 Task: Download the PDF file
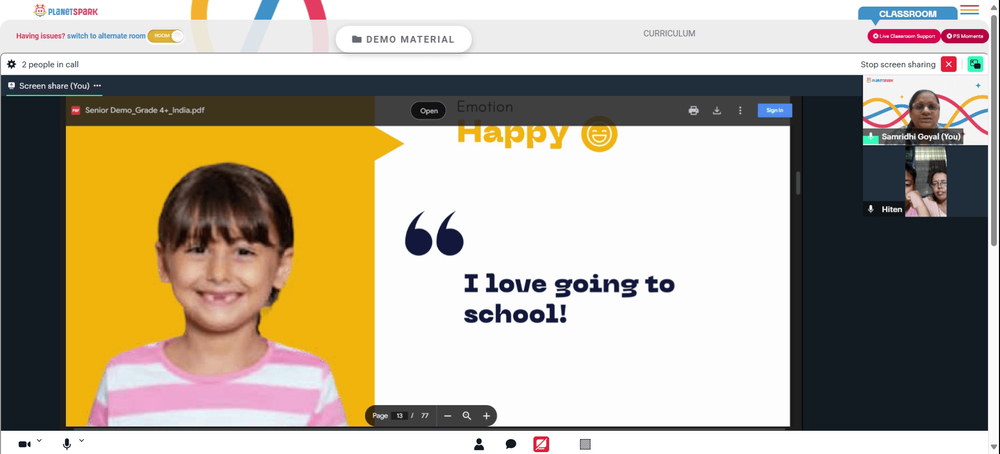[x=717, y=110]
